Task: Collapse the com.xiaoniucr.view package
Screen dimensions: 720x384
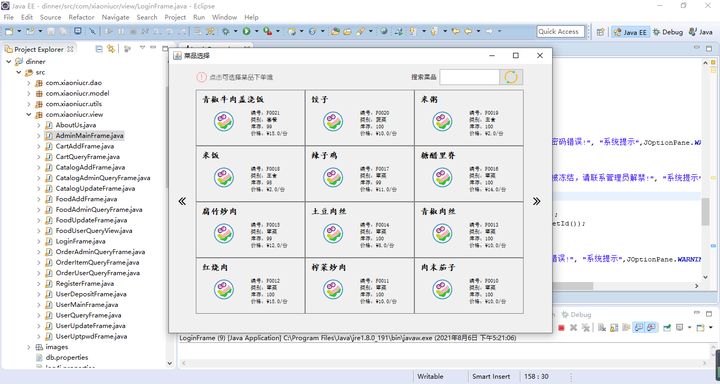Action: pyautogui.click(x=29, y=114)
